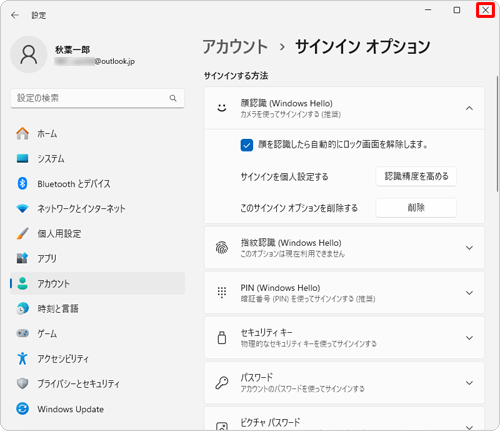Image resolution: width=500 pixels, height=431 pixels.
Task: Click the 設定の検索 search field
Action: pos(97,98)
